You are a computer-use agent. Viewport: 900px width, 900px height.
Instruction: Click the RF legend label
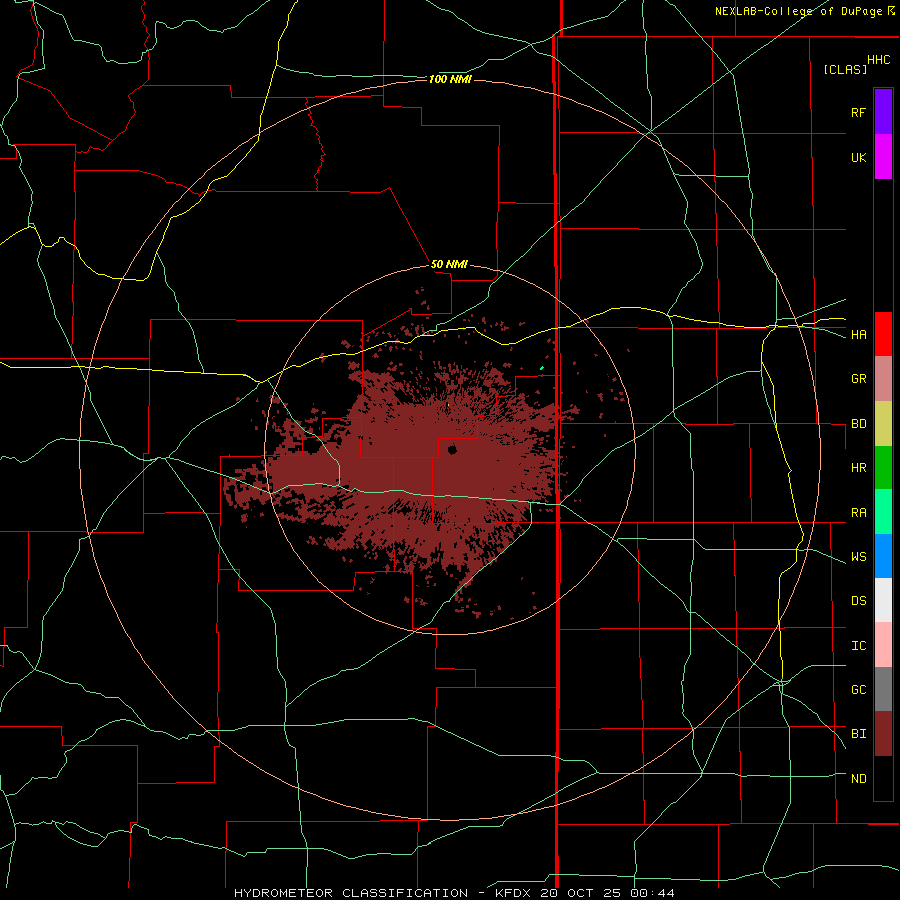tap(858, 112)
